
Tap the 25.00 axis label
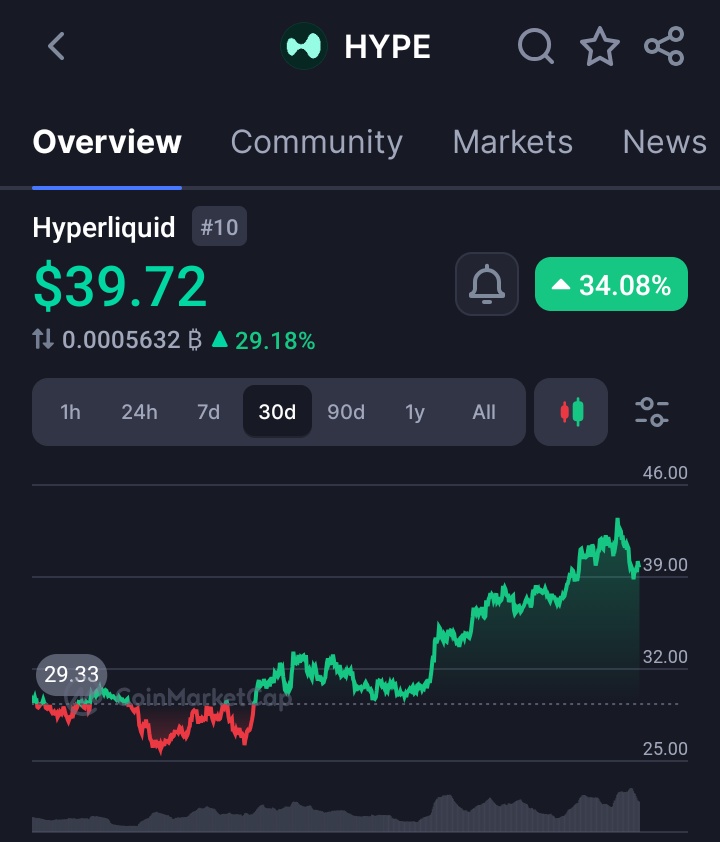tap(665, 749)
